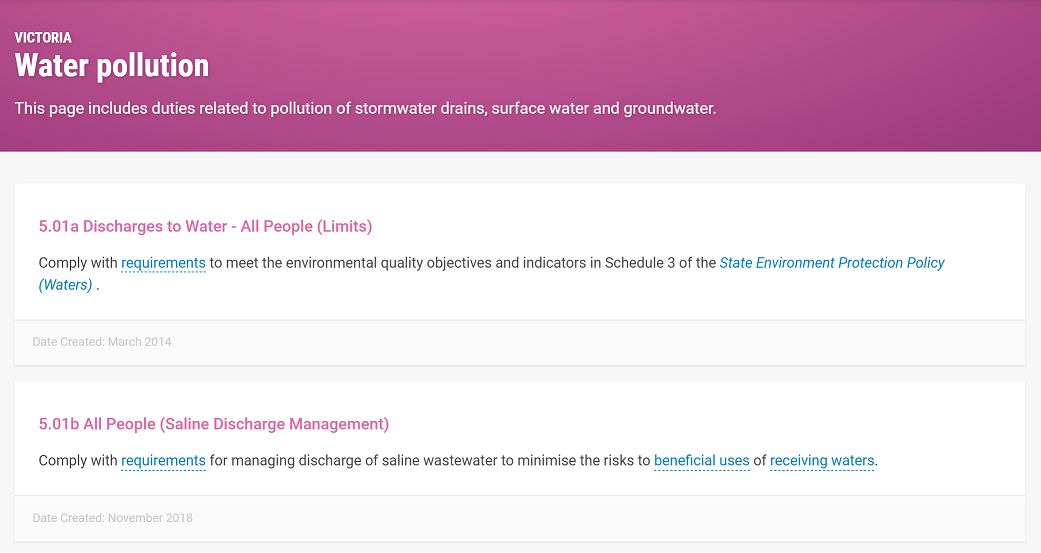Viewport: 1041px width, 553px height.
Task: Click "Comply with" text in the 5.01b card
Action: tap(78, 461)
